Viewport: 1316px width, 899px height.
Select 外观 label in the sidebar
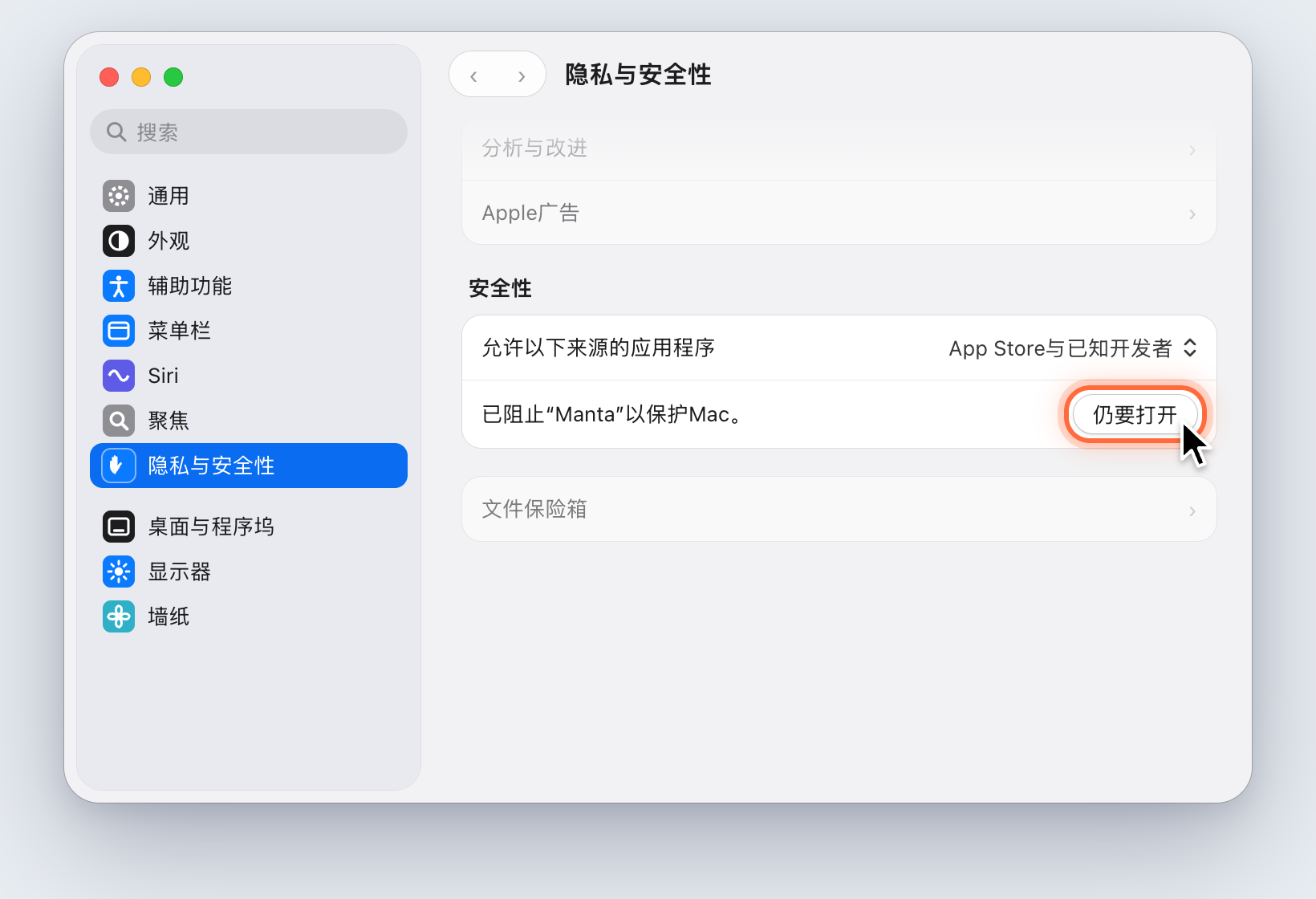tap(169, 241)
